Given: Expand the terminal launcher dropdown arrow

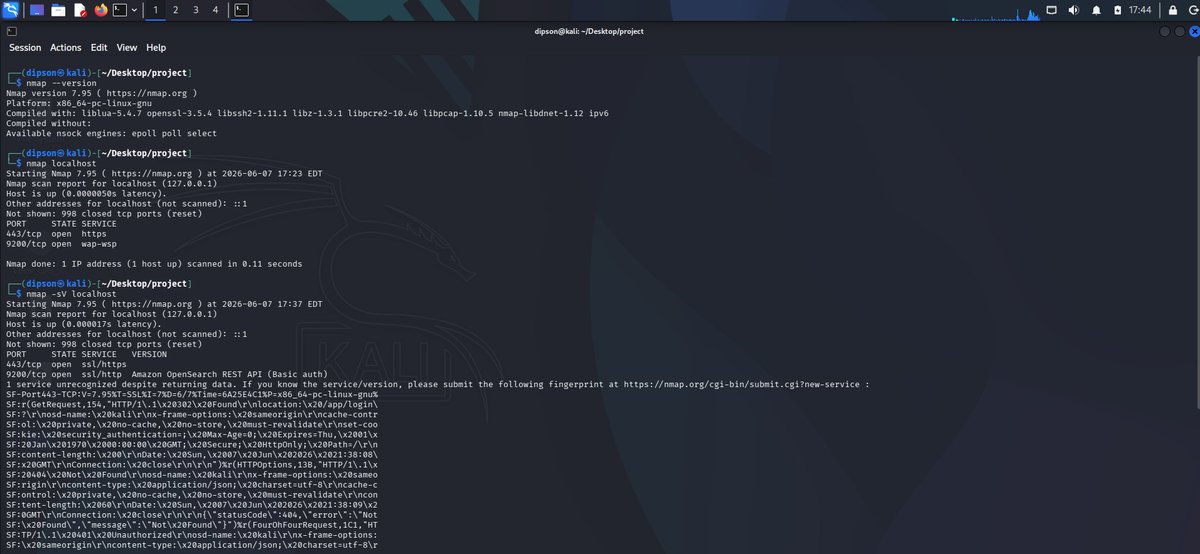Looking at the screenshot, I should (x=134, y=10).
